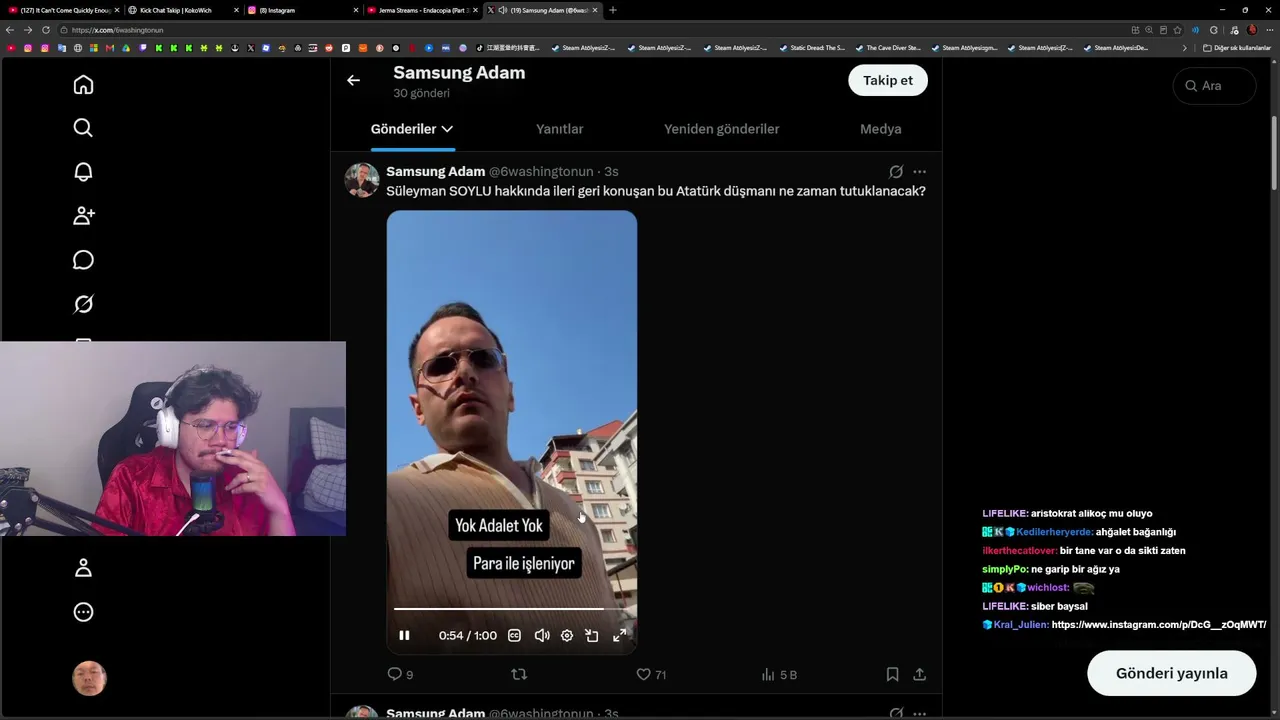Open the first post's three-dot more menu
Viewport: 1280px width, 720px height.
[919, 172]
